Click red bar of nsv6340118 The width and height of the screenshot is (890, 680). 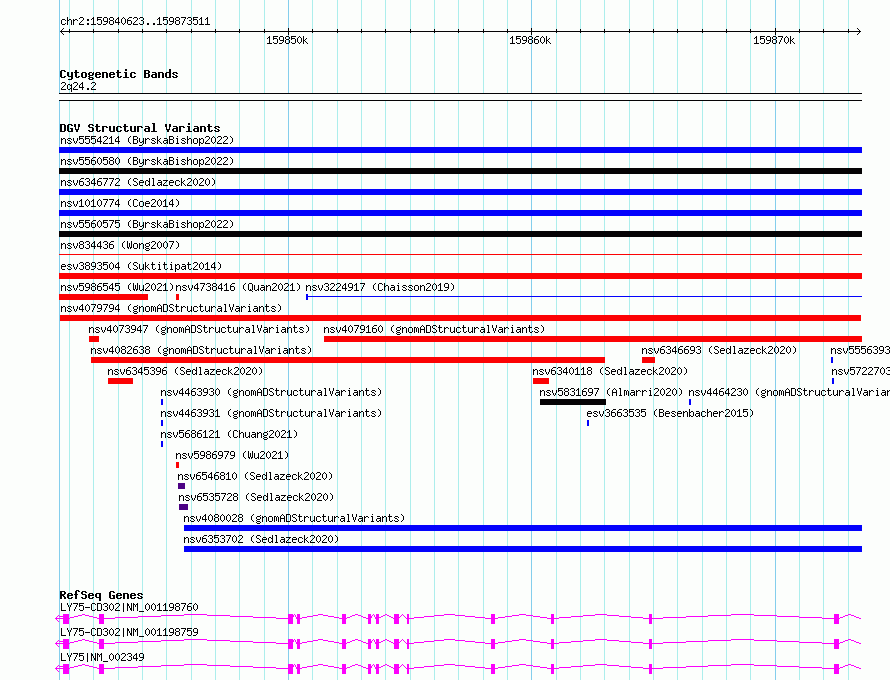[x=541, y=381]
